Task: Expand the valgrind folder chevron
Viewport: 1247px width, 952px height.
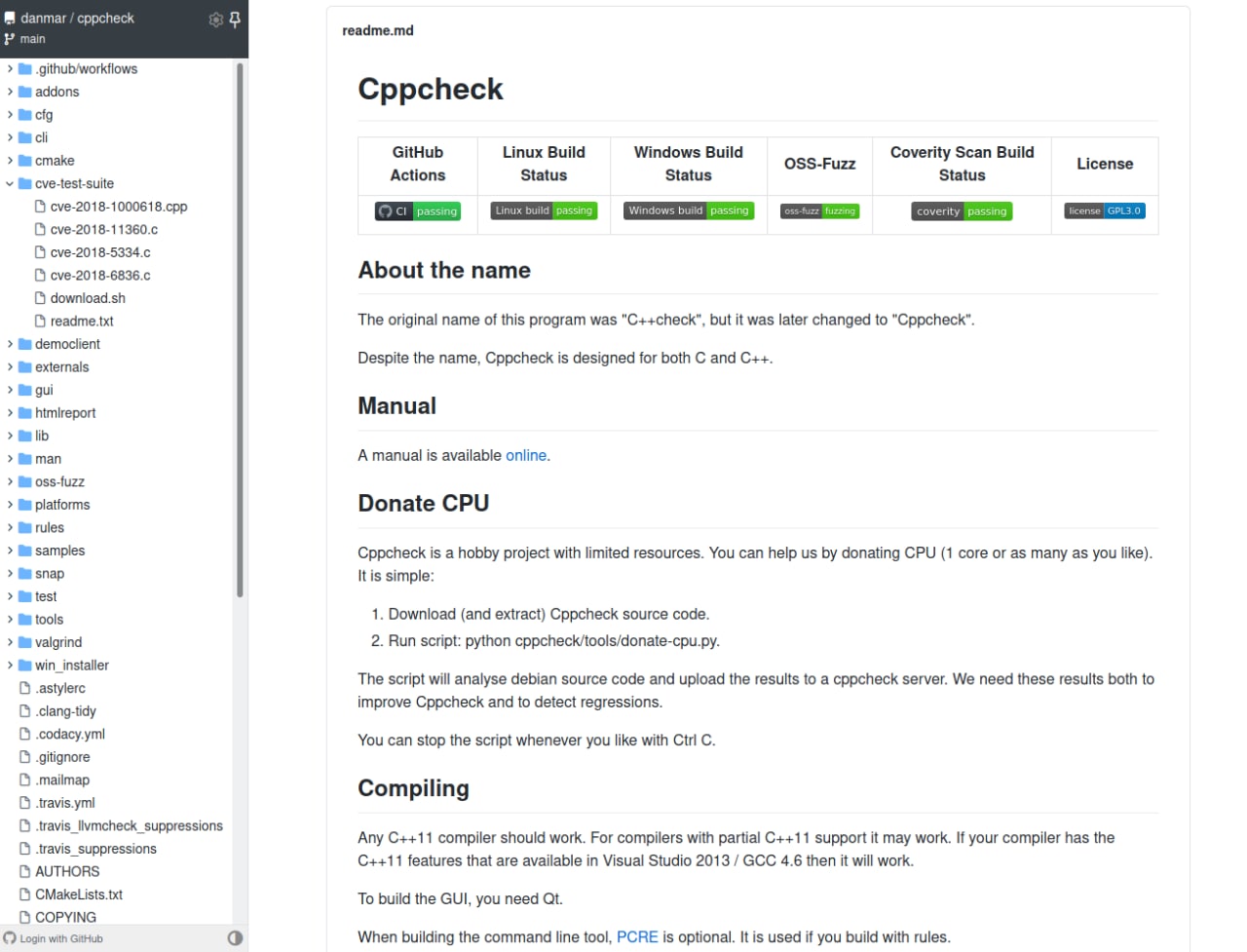Action: (10, 642)
